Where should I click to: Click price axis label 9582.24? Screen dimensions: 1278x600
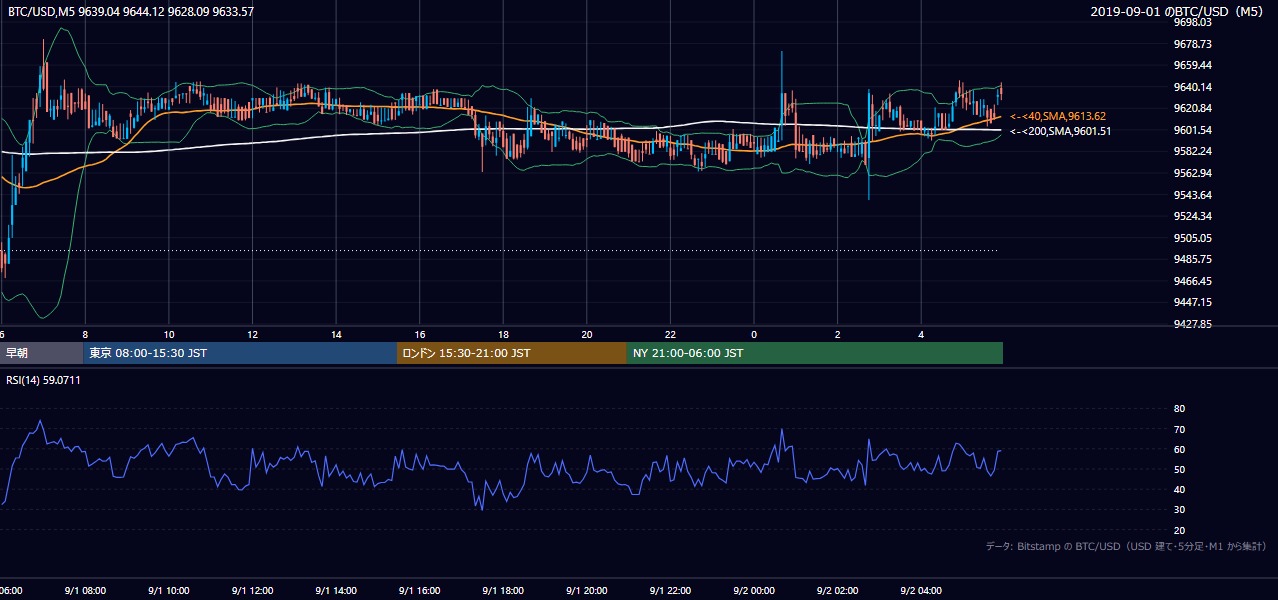[x=1193, y=151]
